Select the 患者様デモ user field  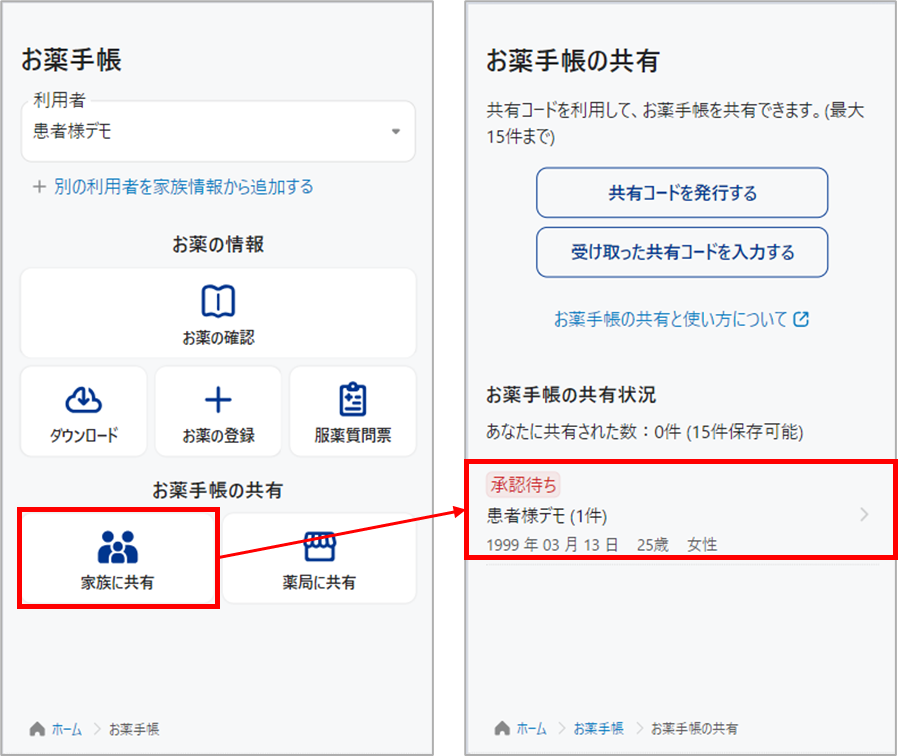point(218,131)
